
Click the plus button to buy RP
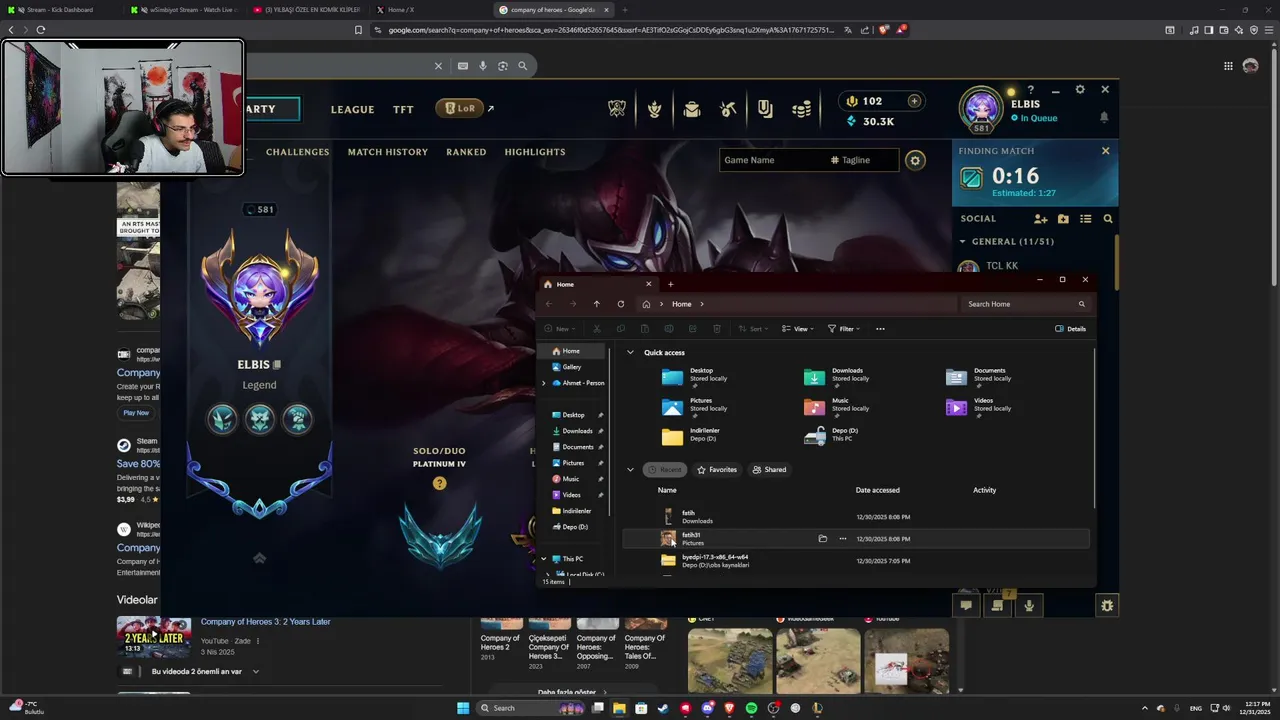[x=914, y=101]
